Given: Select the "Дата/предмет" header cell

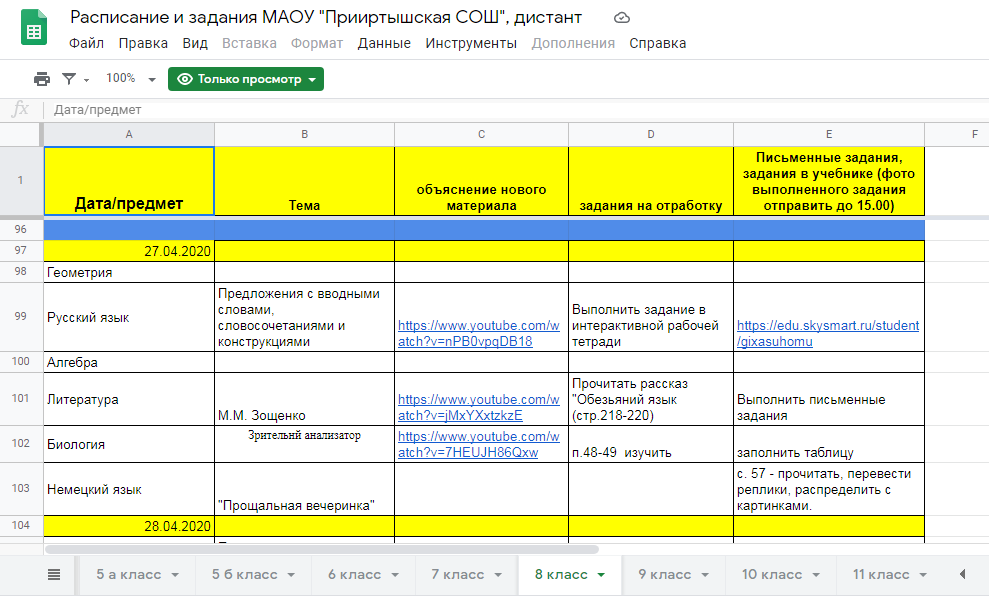Looking at the screenshot, I should click(x=129, y=181).
